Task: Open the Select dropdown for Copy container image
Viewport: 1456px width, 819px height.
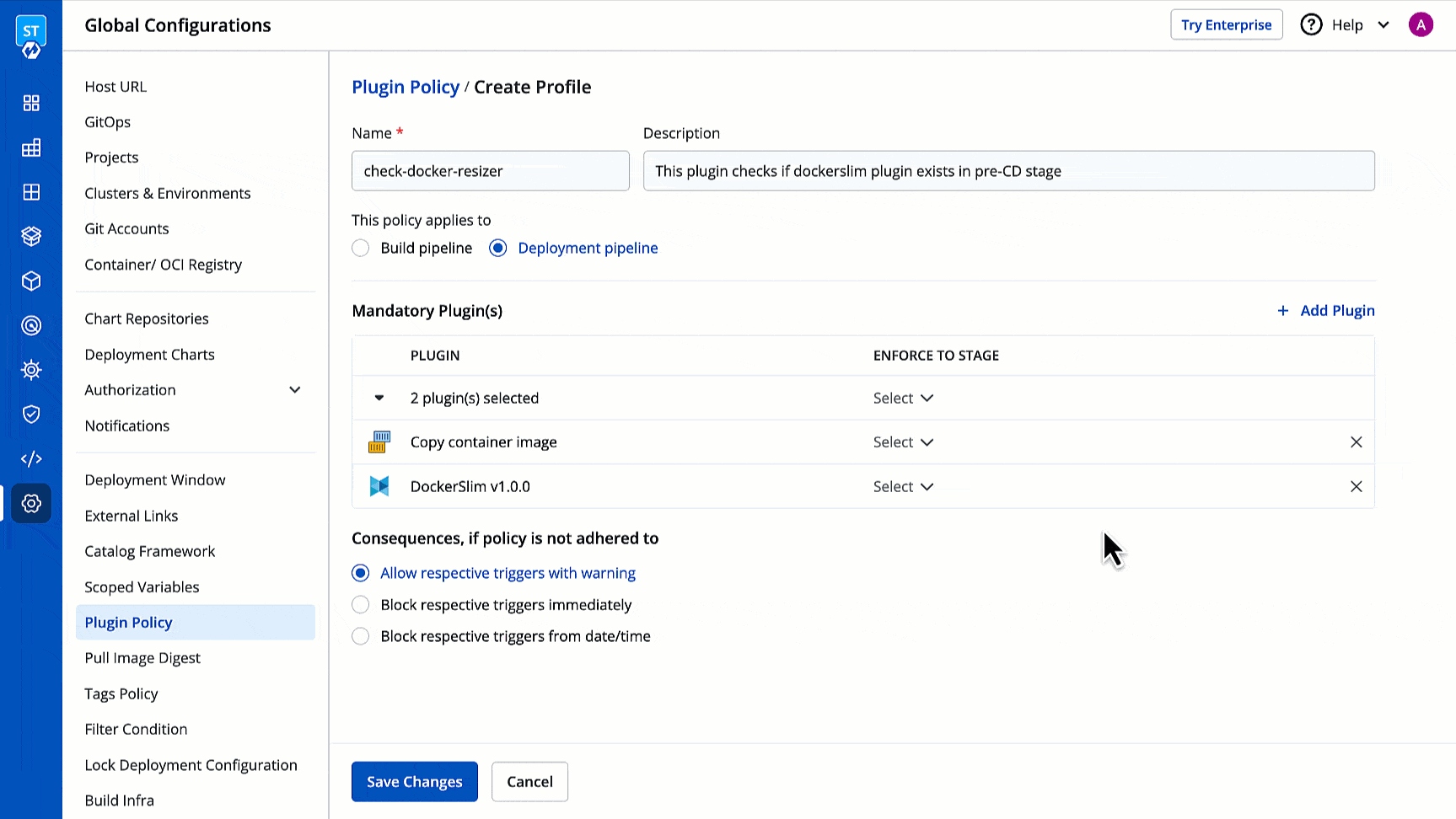Action: coord(903,442)
